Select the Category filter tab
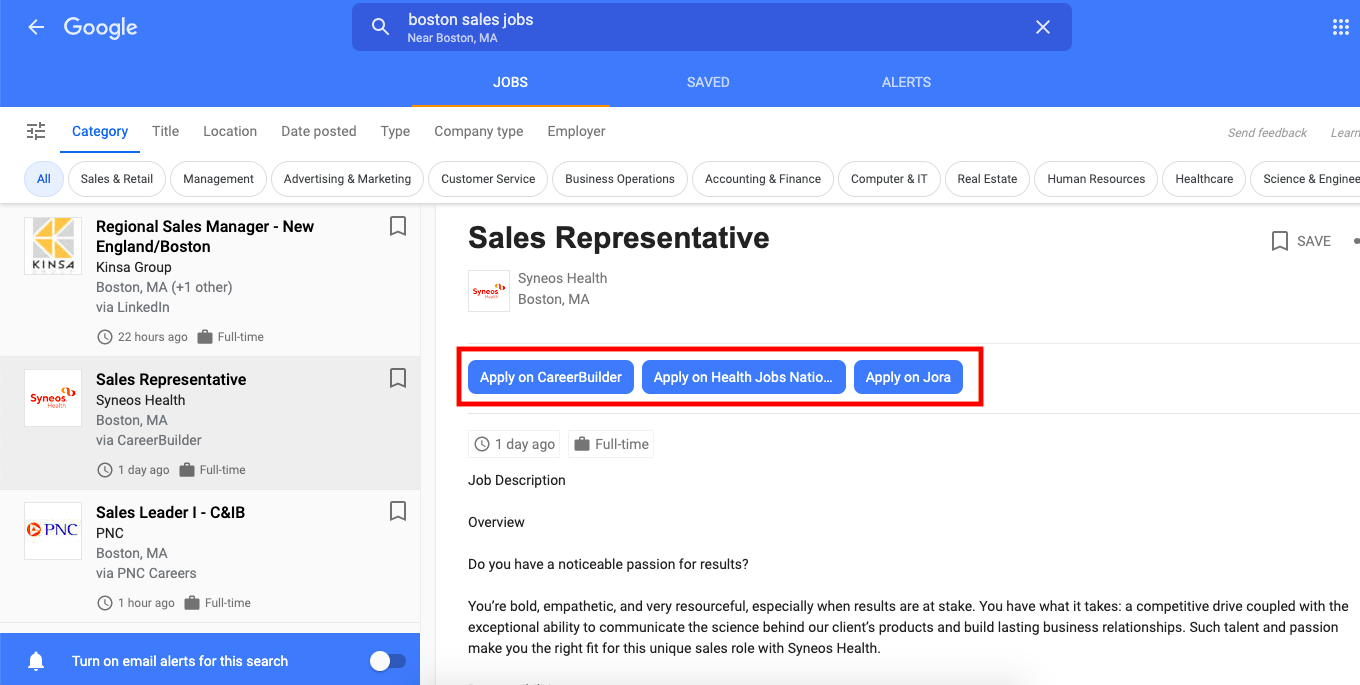Viewport: 1360px width, 685px height. pyautogui.click(x=100, y=131)
